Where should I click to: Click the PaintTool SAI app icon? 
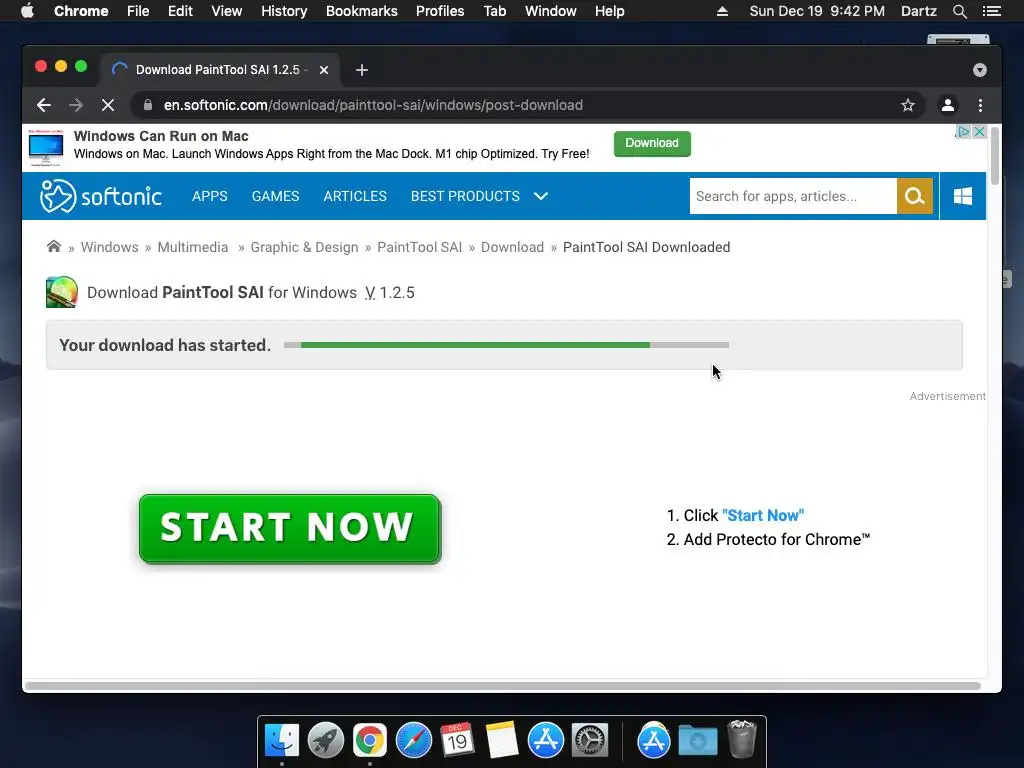pos(62,292)
